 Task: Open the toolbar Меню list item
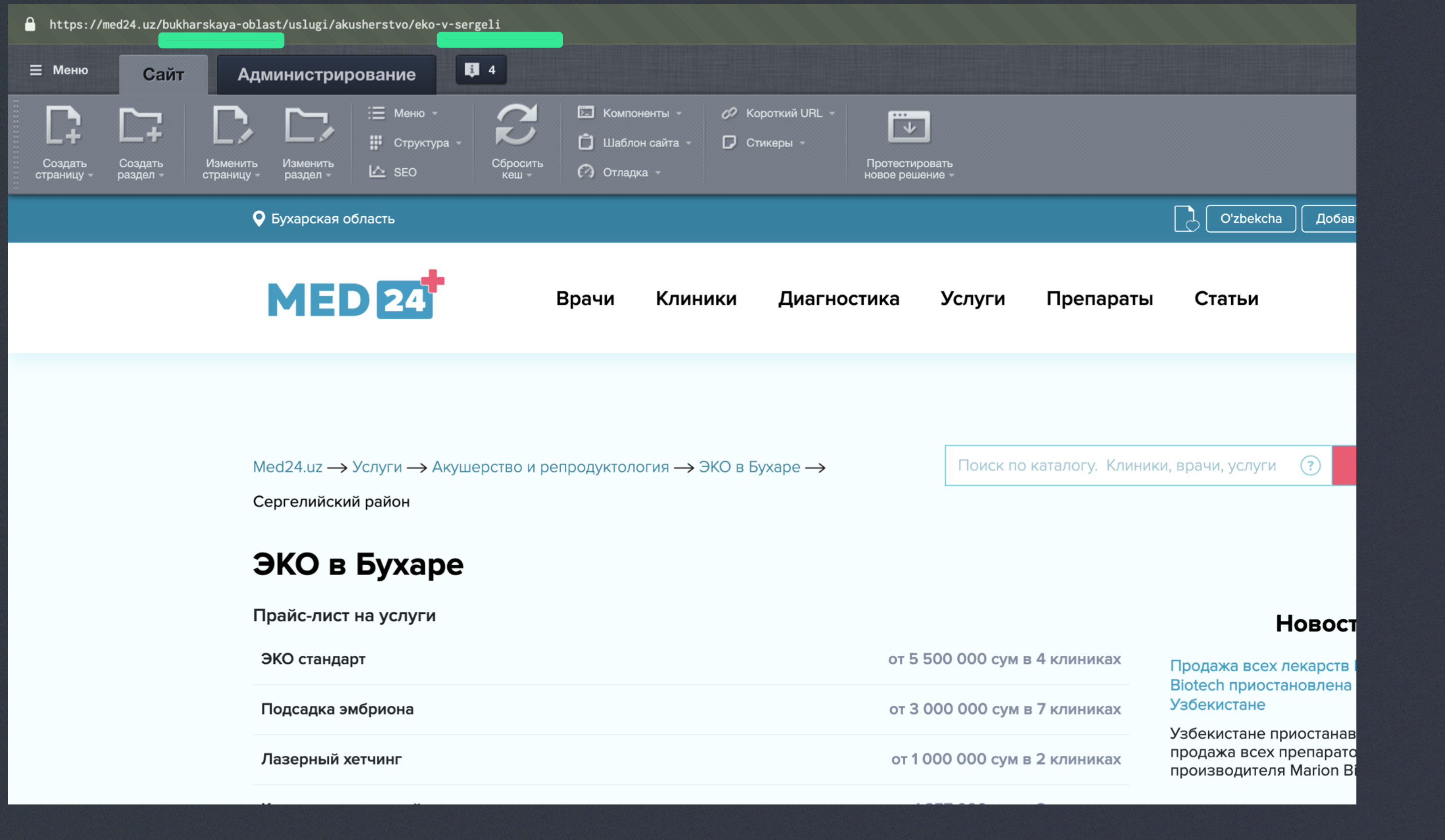pyautogui.click(x=403, y=113)
